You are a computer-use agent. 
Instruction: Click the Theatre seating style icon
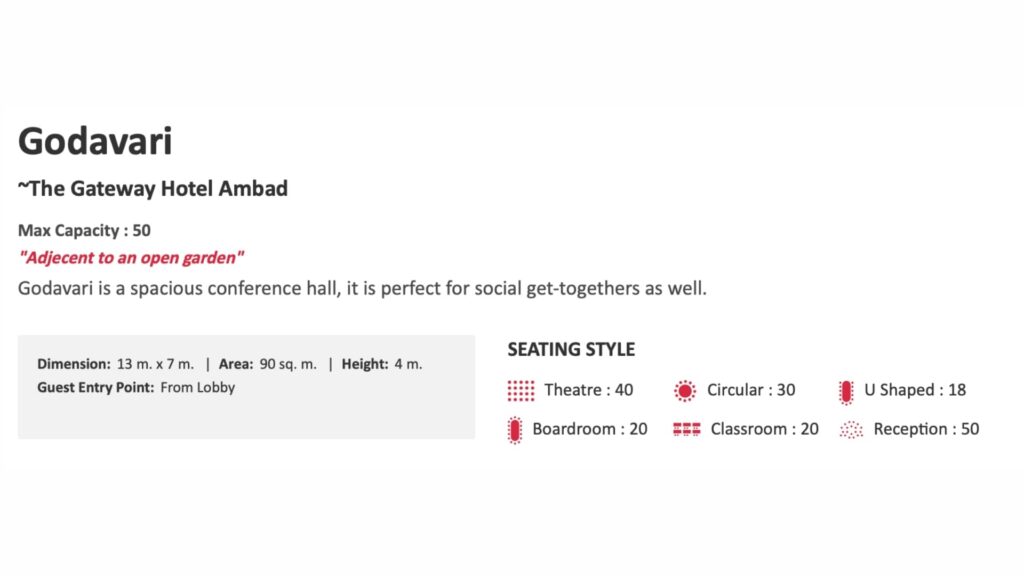[x=521, y=390]
